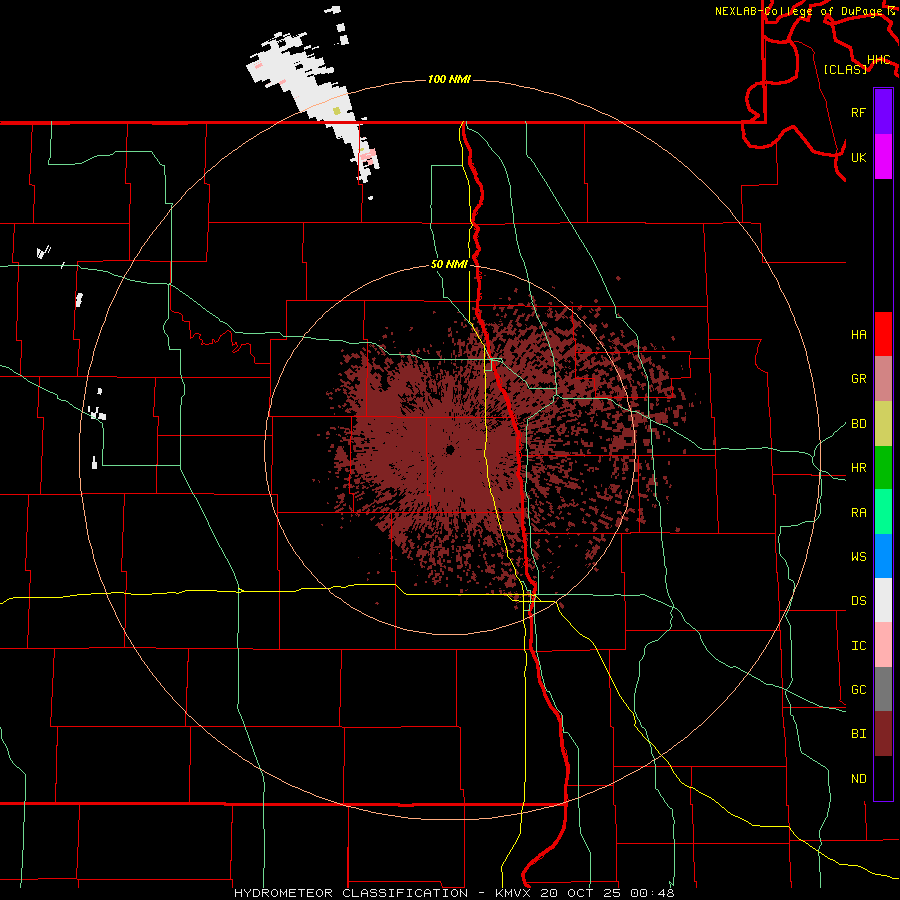Image resolution: width=900 pixels, height=900 pixels.
Task: Click the Hydrometeor Classification KMVX timestamp caption
Action: (x=454, y=893)
